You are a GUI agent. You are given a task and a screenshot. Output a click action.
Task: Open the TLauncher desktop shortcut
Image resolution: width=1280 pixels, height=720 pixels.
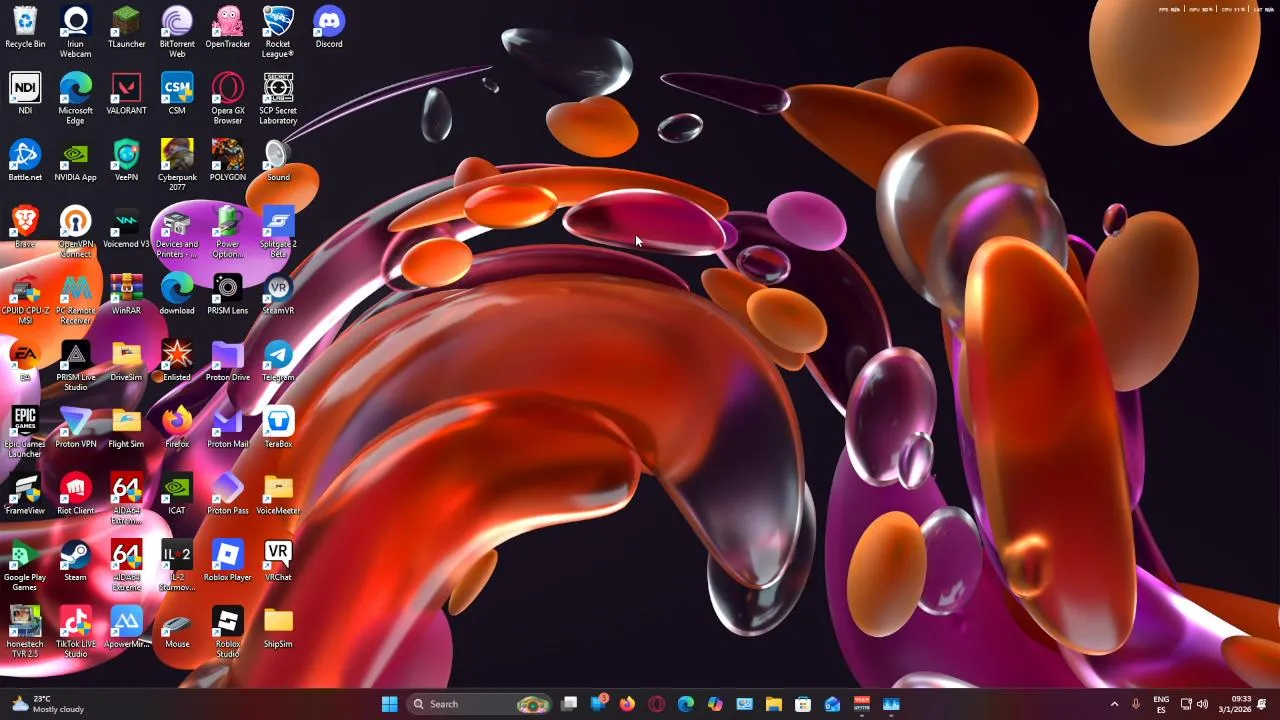(x=127, y=28)
